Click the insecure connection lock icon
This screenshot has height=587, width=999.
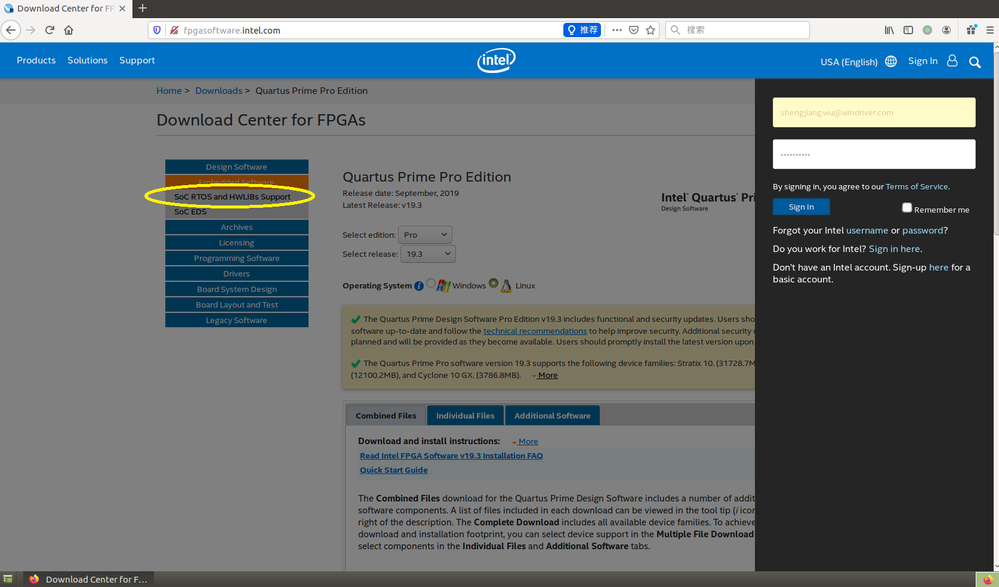[x=174, y=30]
